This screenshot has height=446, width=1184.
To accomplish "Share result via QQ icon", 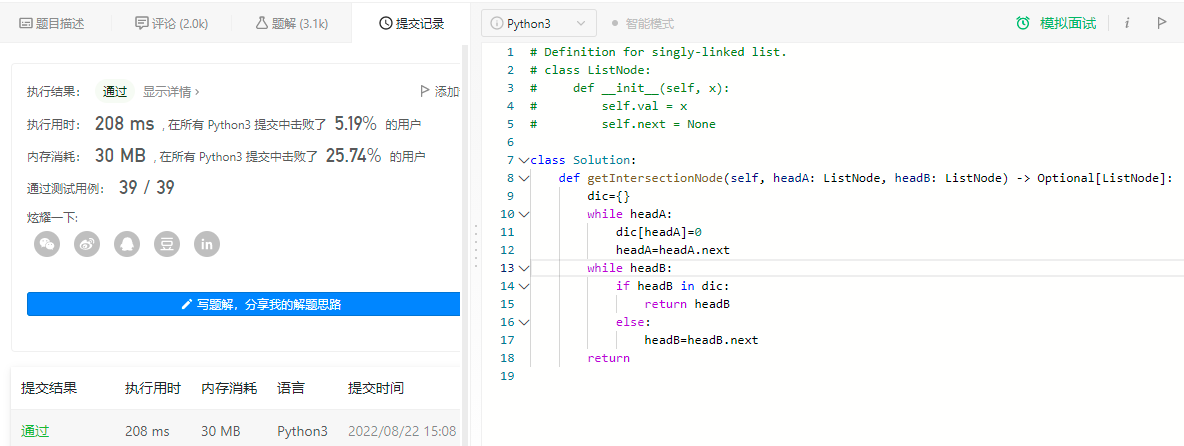I will [x=127, y=244].
